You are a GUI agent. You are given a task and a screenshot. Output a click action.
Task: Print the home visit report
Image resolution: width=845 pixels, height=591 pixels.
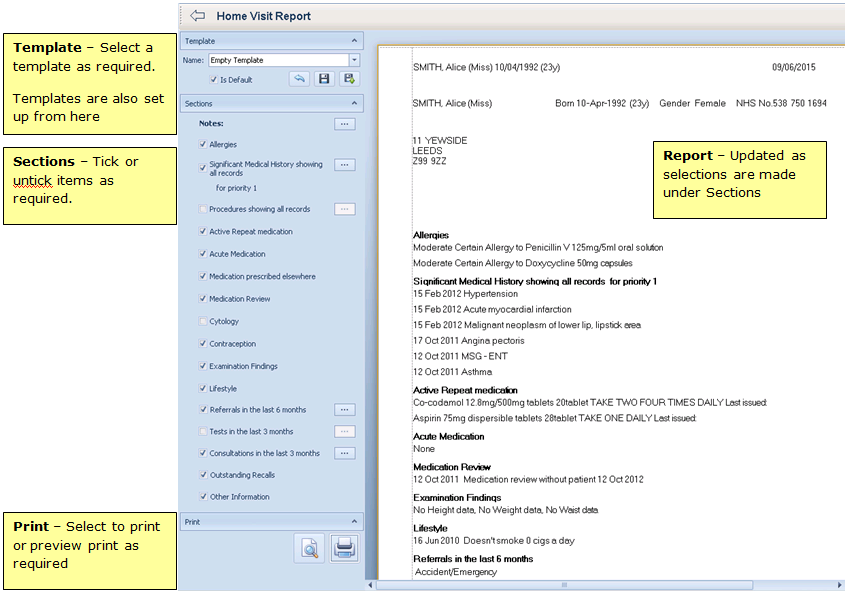click(344, 548)
